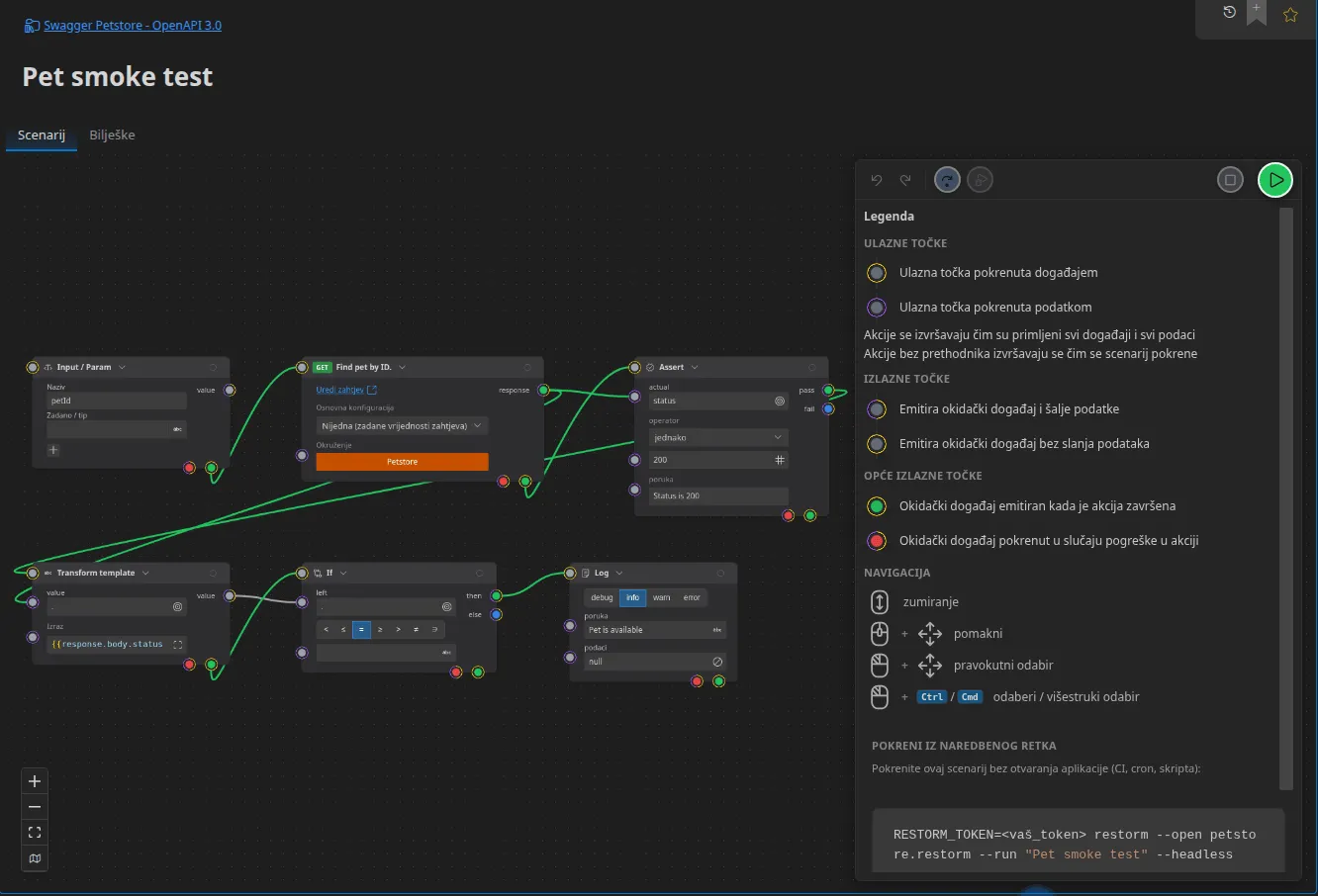Undo the last scenario edit
The height and width of the screenshot is (896, 1318).
tap(877, 180)
